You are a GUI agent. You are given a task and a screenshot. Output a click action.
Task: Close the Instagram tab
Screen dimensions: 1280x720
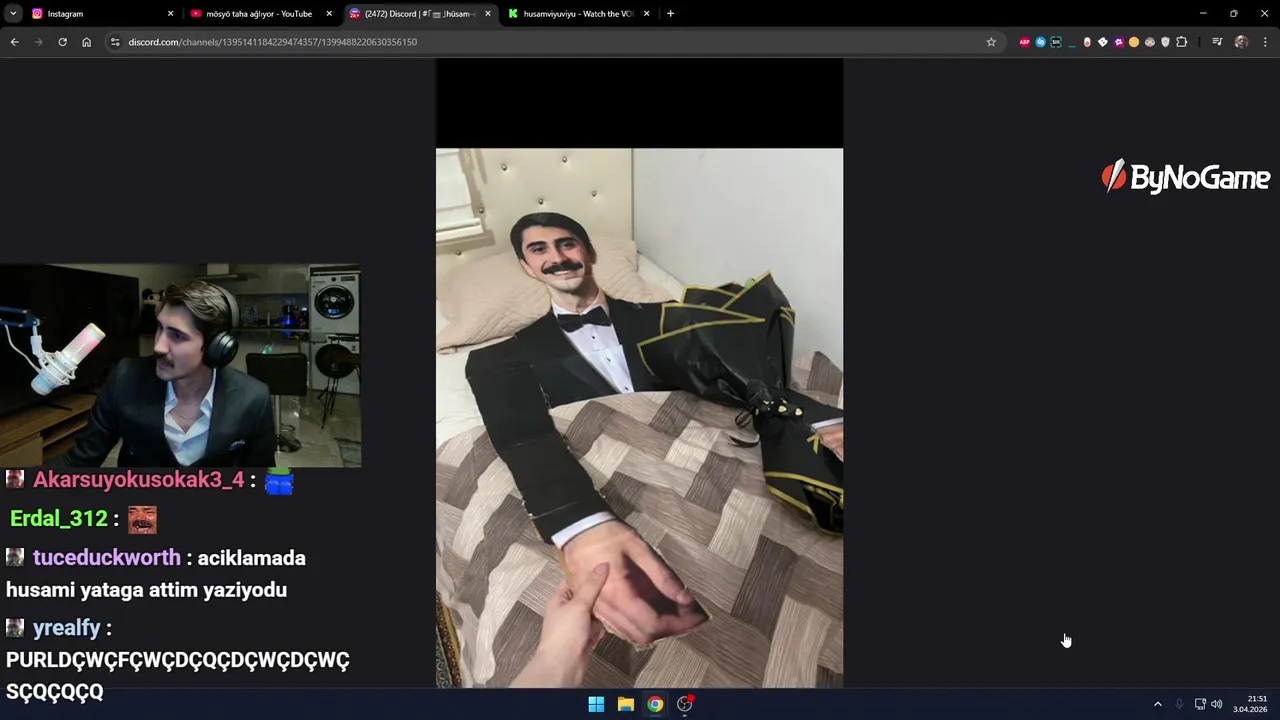170,14
